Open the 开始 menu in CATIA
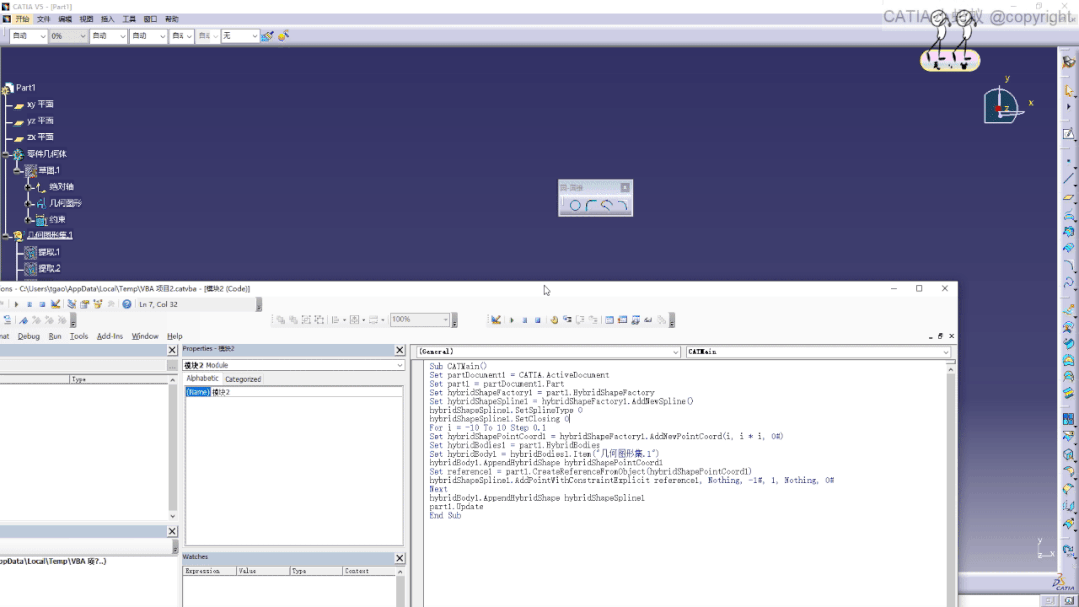The height and width of the screenshot is (607, 1079). (x=22, y=19)
